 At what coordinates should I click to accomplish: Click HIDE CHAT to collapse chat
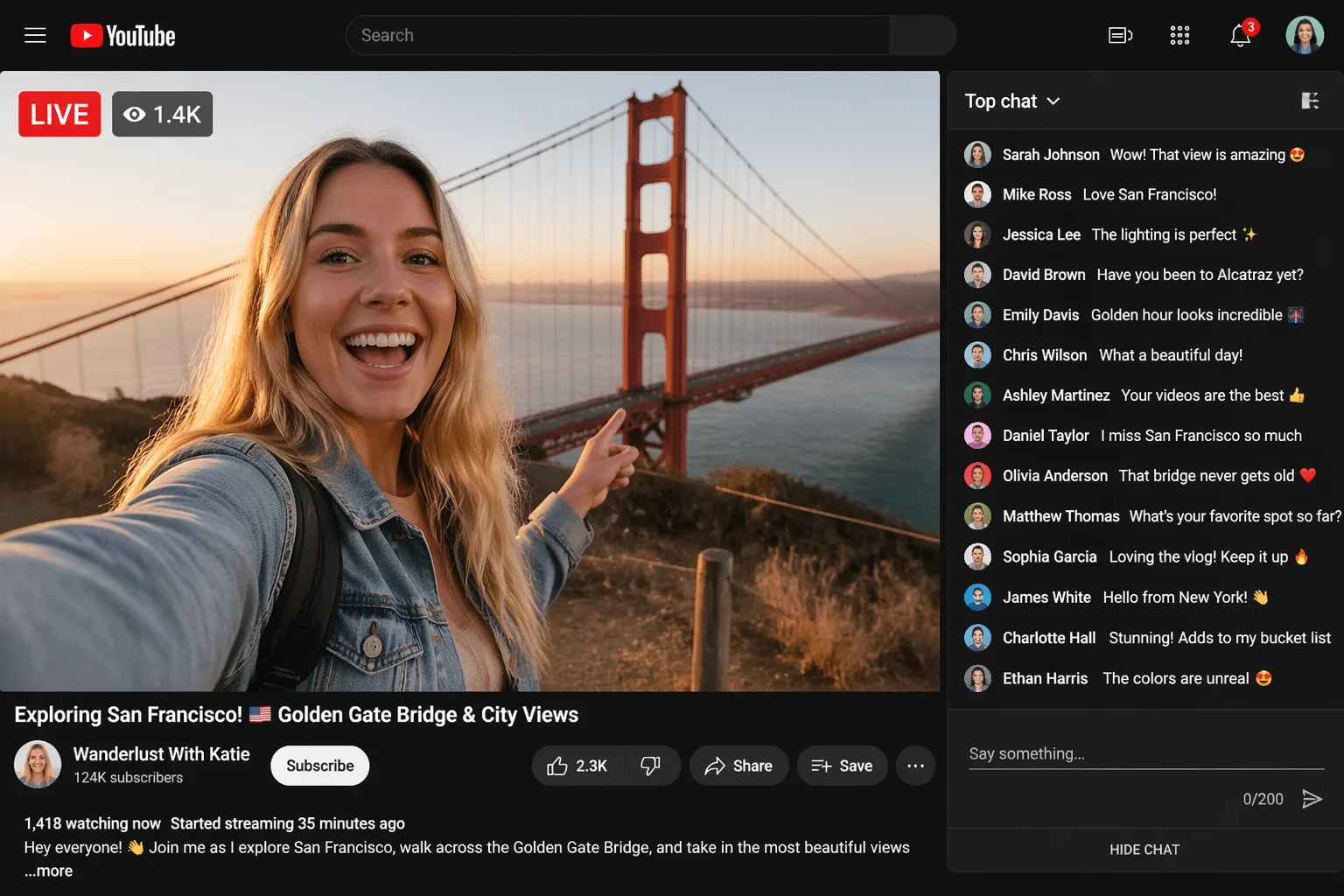point(1144,850)
